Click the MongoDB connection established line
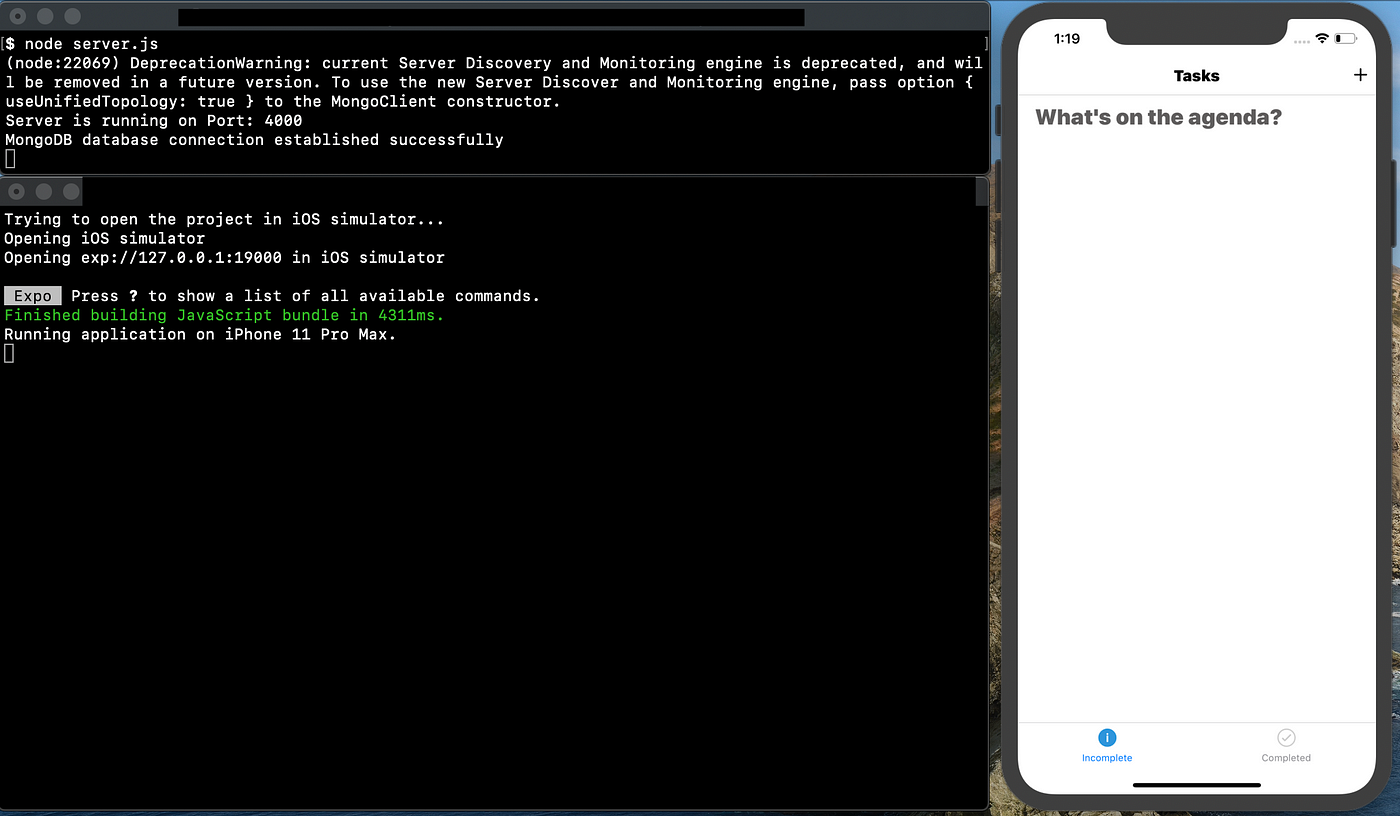1400x816 pixels. (x=254, y=140)
